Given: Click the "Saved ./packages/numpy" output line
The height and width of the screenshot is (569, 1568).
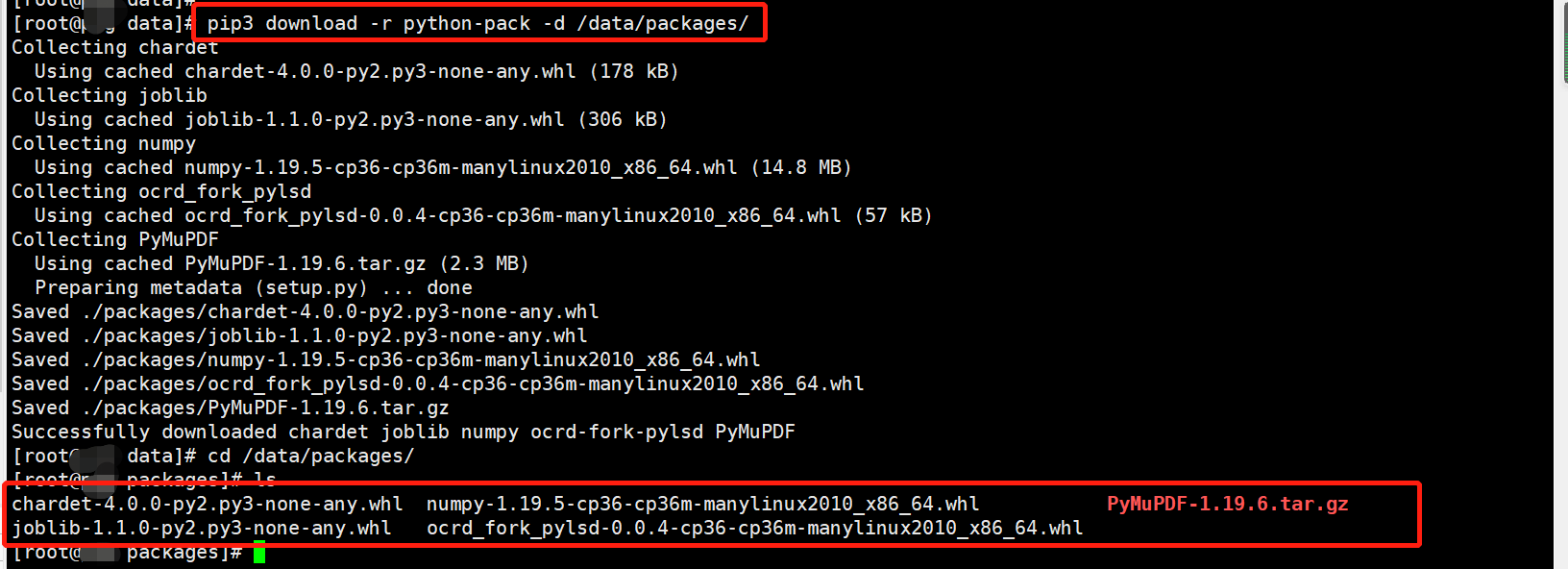Looking at the screenshot, I should pos(385,359).
